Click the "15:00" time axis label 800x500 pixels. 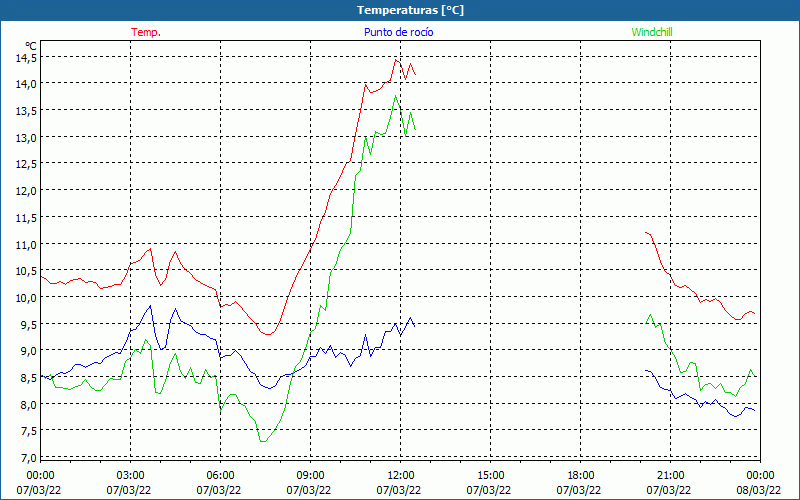point(490,476)
